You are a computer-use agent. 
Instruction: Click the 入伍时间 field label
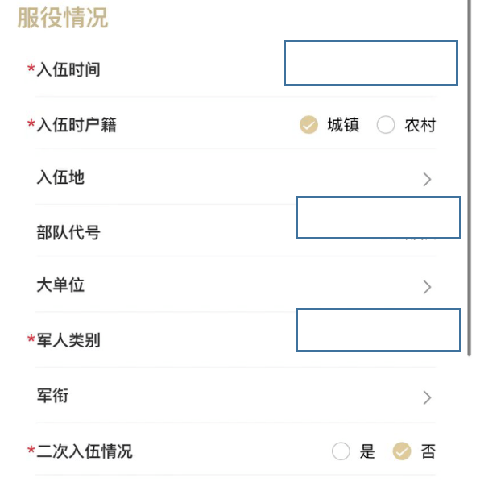tap(68, 70)
